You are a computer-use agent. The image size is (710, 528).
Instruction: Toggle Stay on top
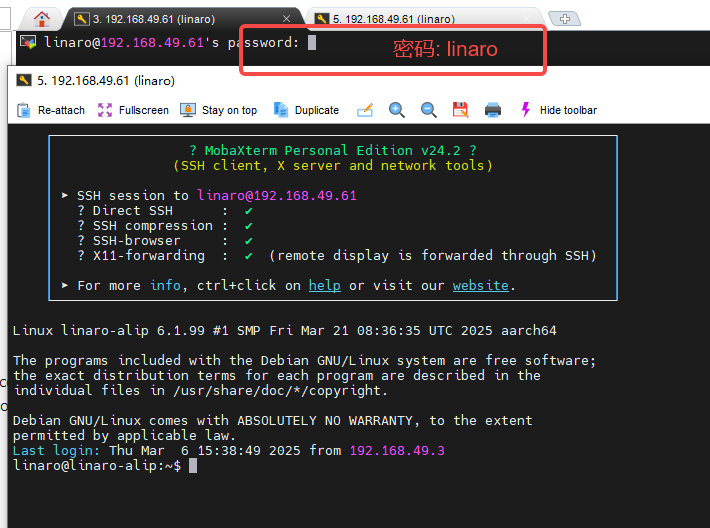(x=218, y=110)
